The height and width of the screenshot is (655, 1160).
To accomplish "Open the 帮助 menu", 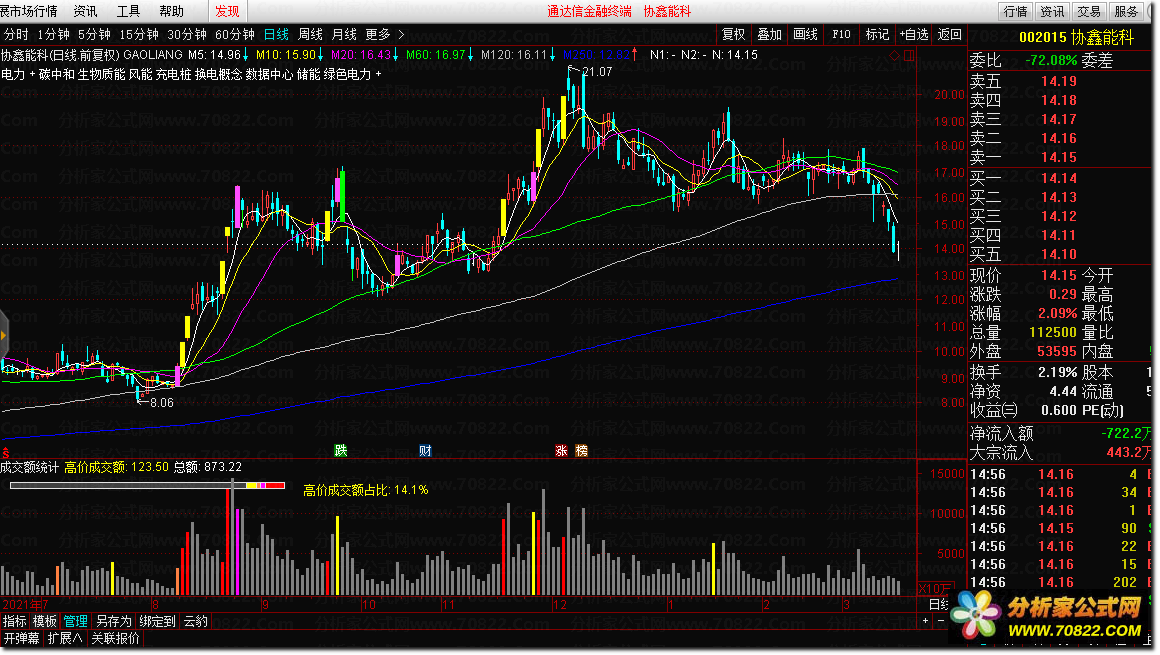I will click(x=172, y=11).
